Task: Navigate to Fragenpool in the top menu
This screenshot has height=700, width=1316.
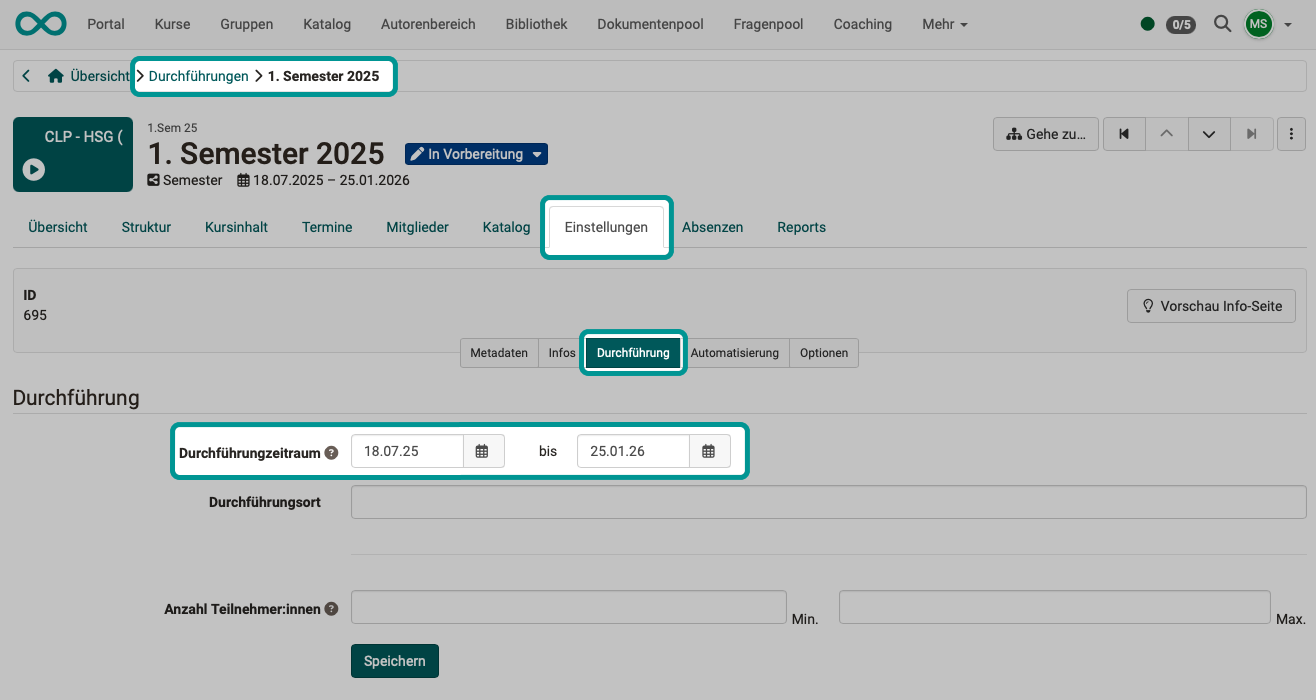Action: click(768, 24)
